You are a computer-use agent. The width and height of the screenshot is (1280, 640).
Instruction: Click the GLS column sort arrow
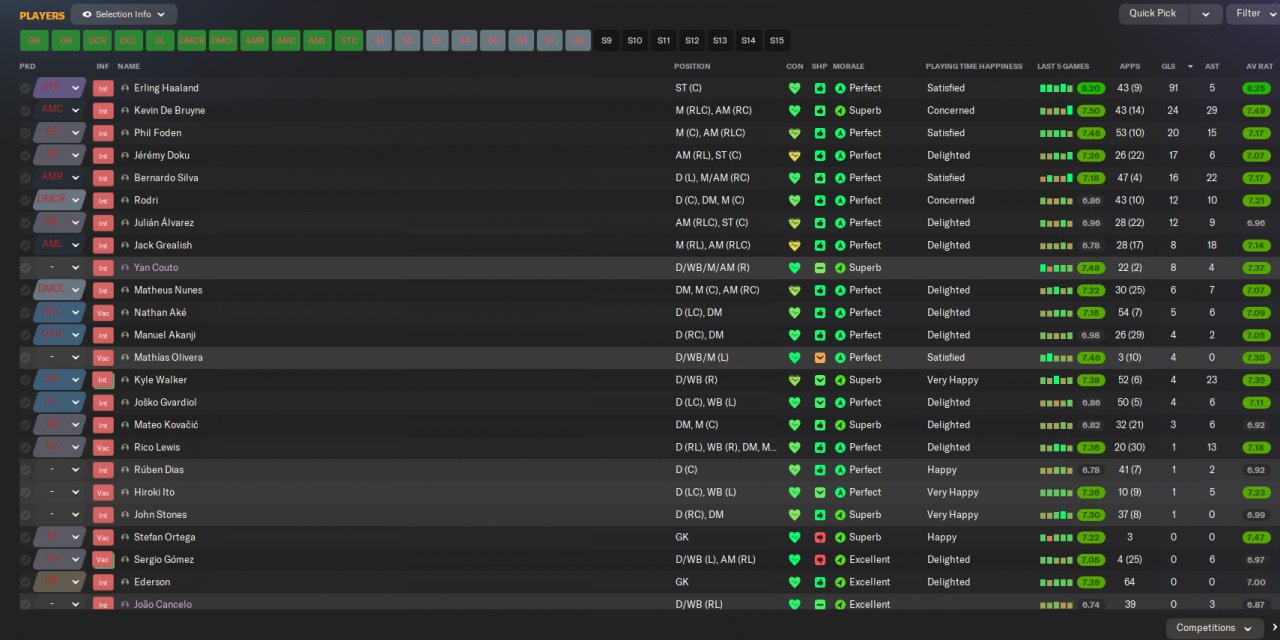1190,67
